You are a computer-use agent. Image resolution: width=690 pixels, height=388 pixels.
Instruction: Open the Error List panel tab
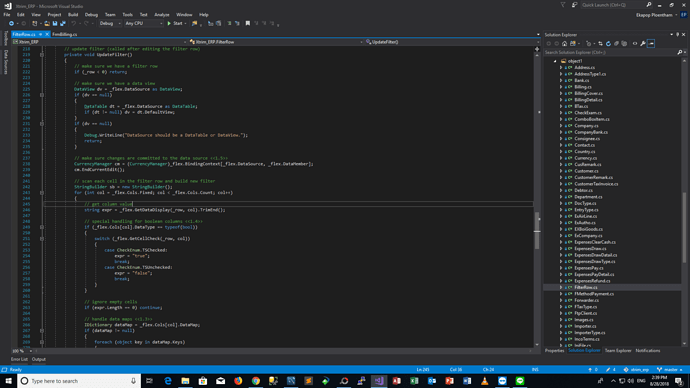[x=19, y=359]
